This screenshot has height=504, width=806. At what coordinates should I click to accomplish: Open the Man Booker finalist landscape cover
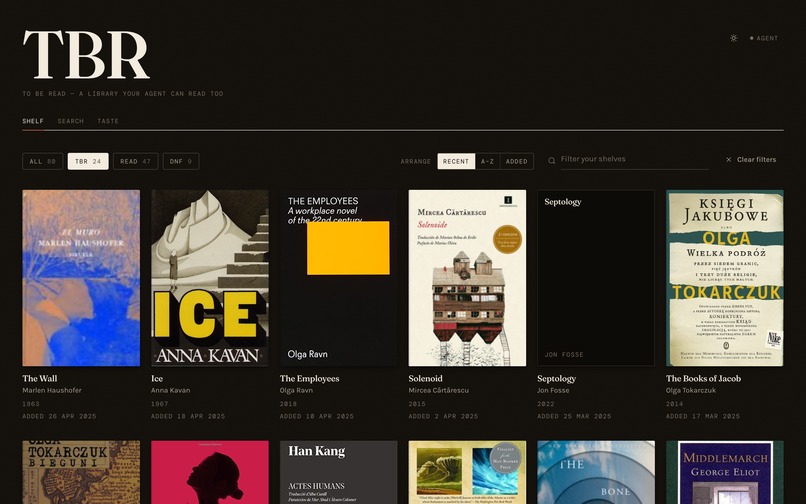467,472
